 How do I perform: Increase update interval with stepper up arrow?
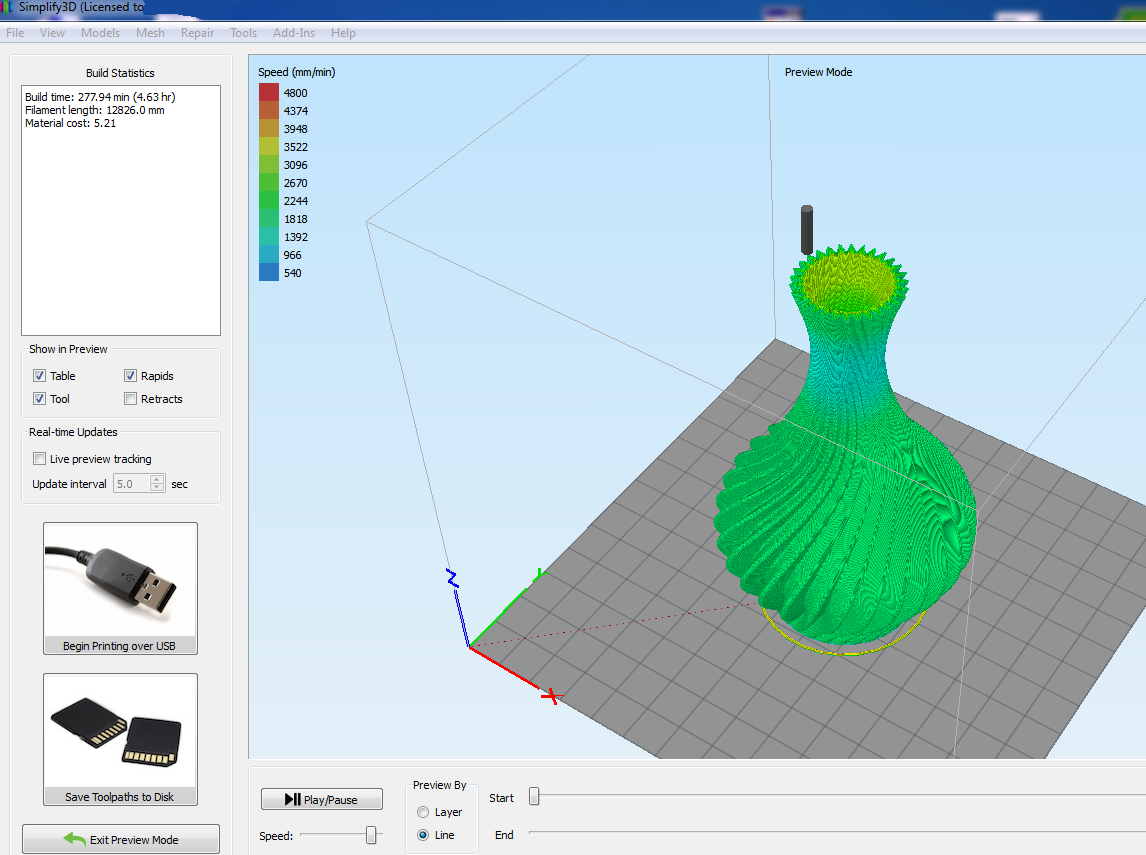[157, 479]
